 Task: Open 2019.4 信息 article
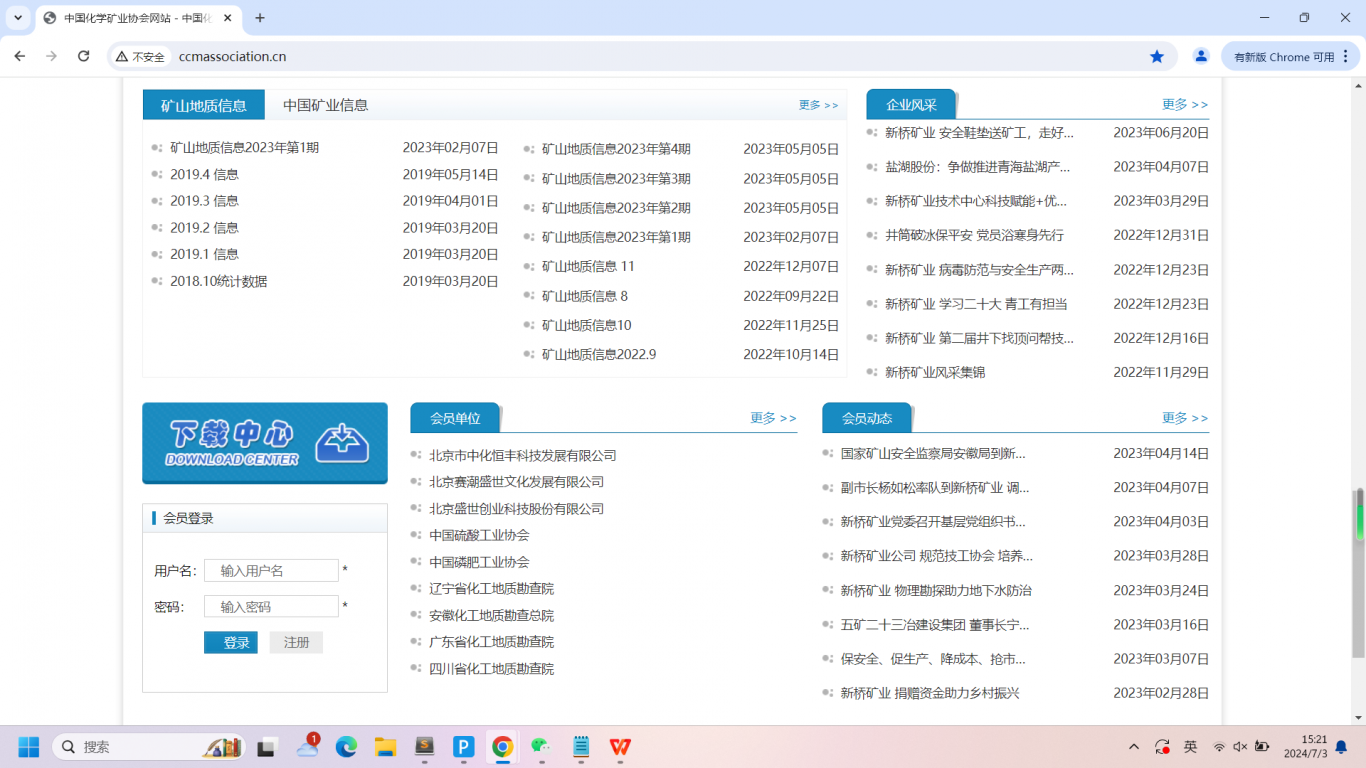click(204, 174)
